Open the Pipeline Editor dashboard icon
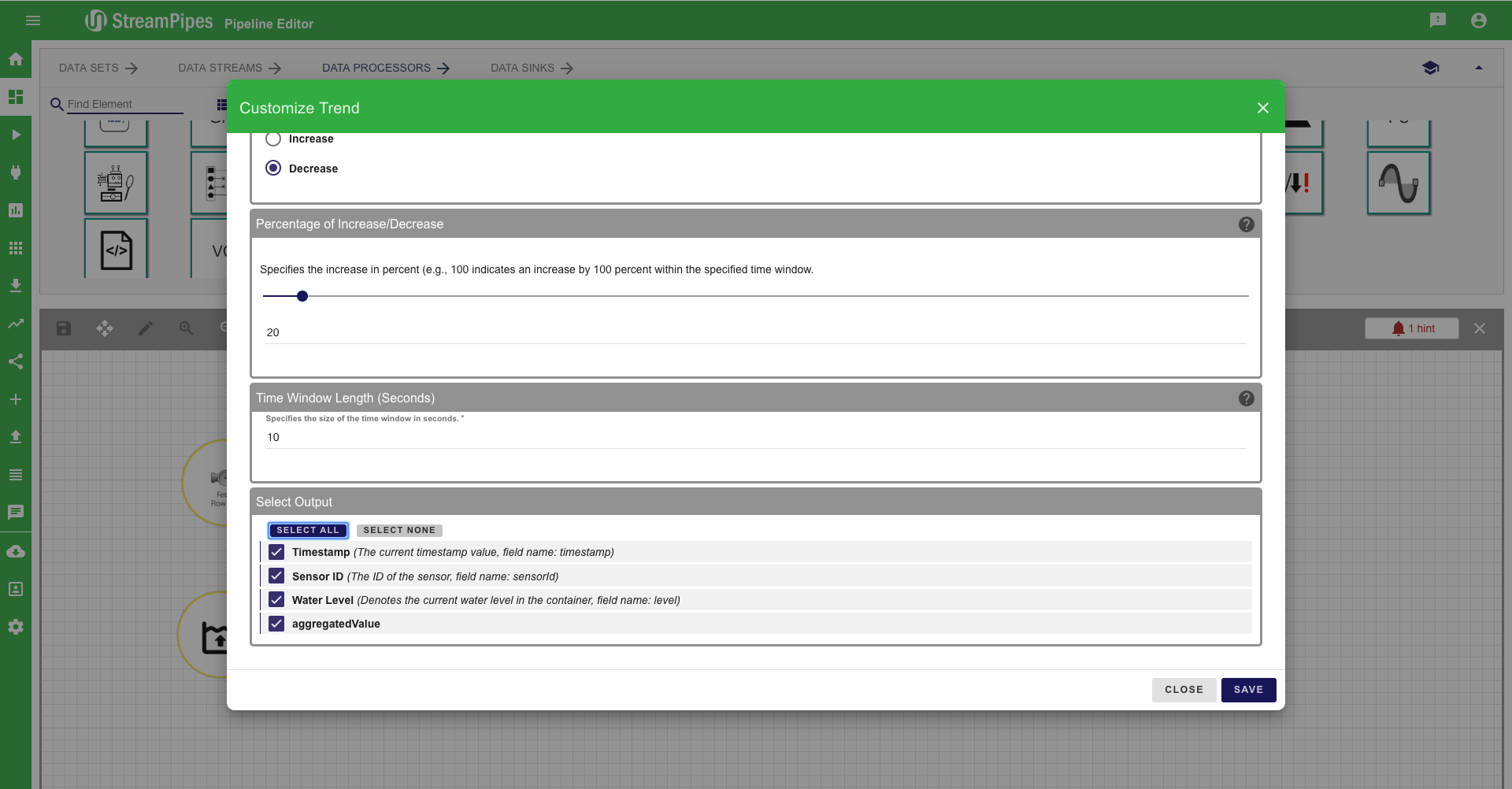 coord(16,97)
